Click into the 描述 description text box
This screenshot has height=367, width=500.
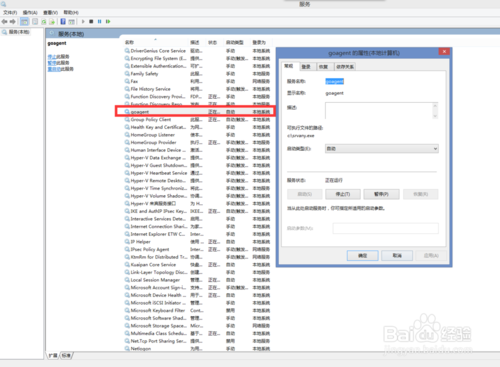click(379, 111)
